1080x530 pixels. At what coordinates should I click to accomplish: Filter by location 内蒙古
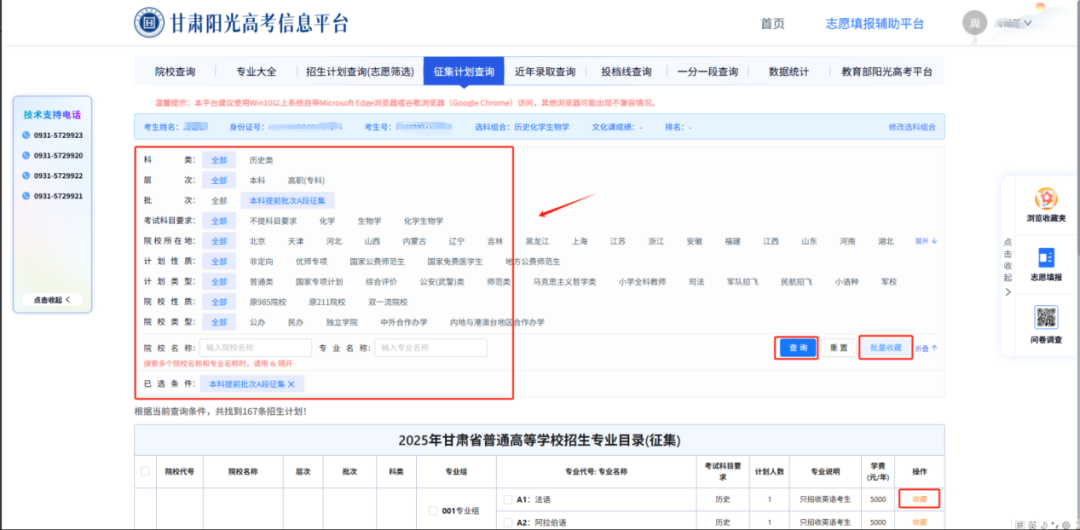[x=415, y=241]
